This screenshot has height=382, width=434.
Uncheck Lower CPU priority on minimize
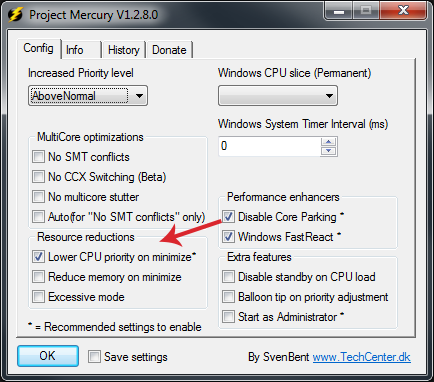click(38, 257)
